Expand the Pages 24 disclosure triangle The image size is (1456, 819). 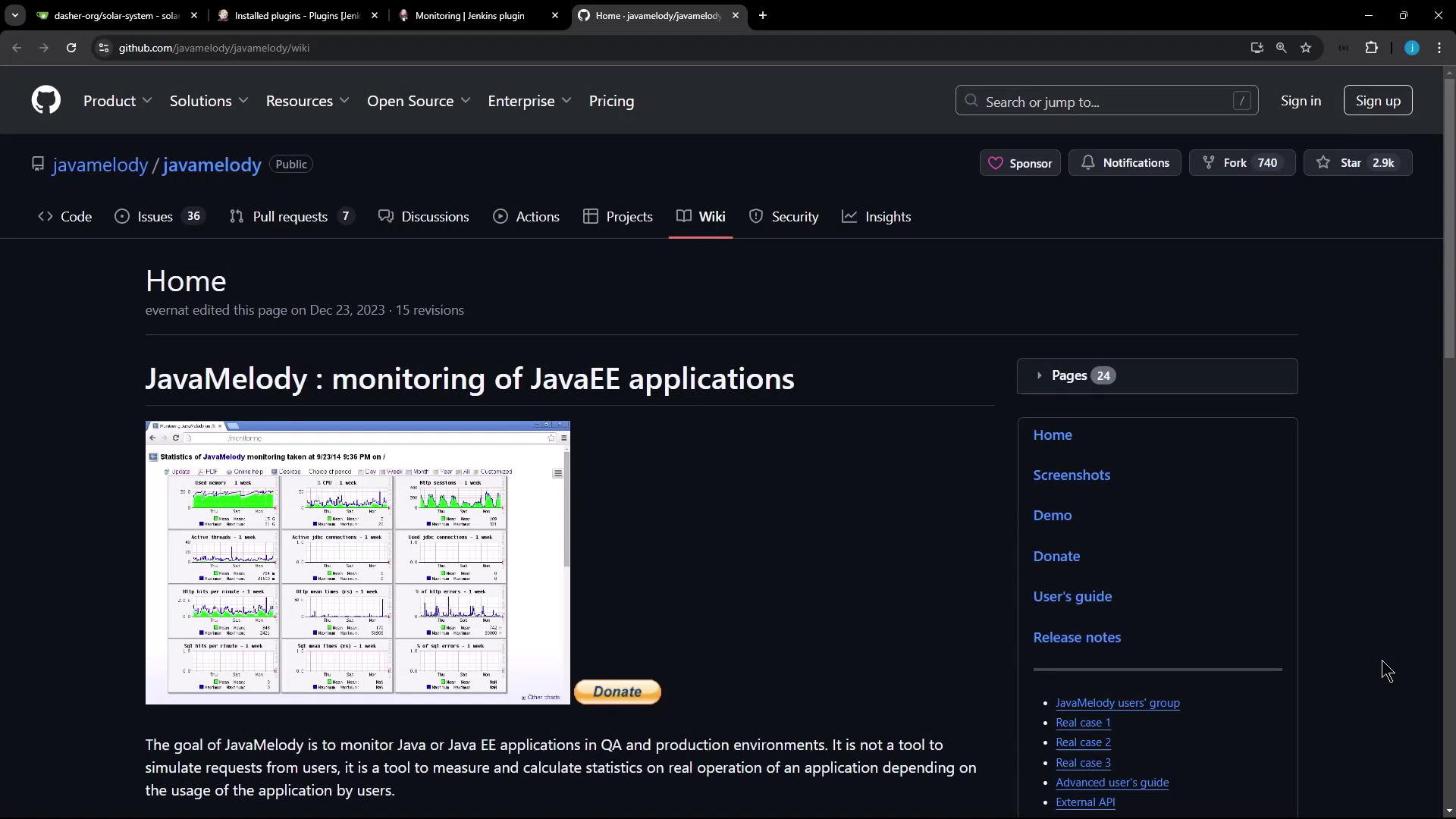[x=1039, y=375]
